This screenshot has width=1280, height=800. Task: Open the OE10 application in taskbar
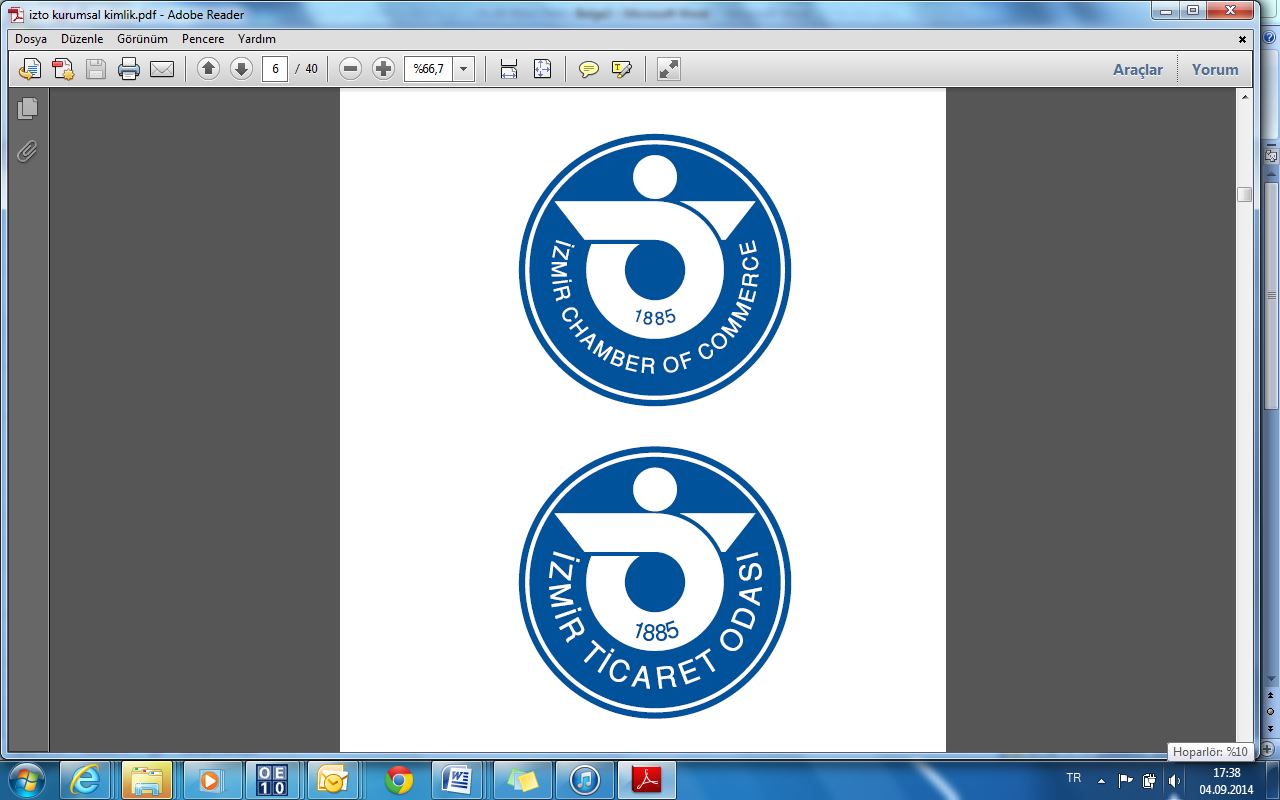[272, 780]
